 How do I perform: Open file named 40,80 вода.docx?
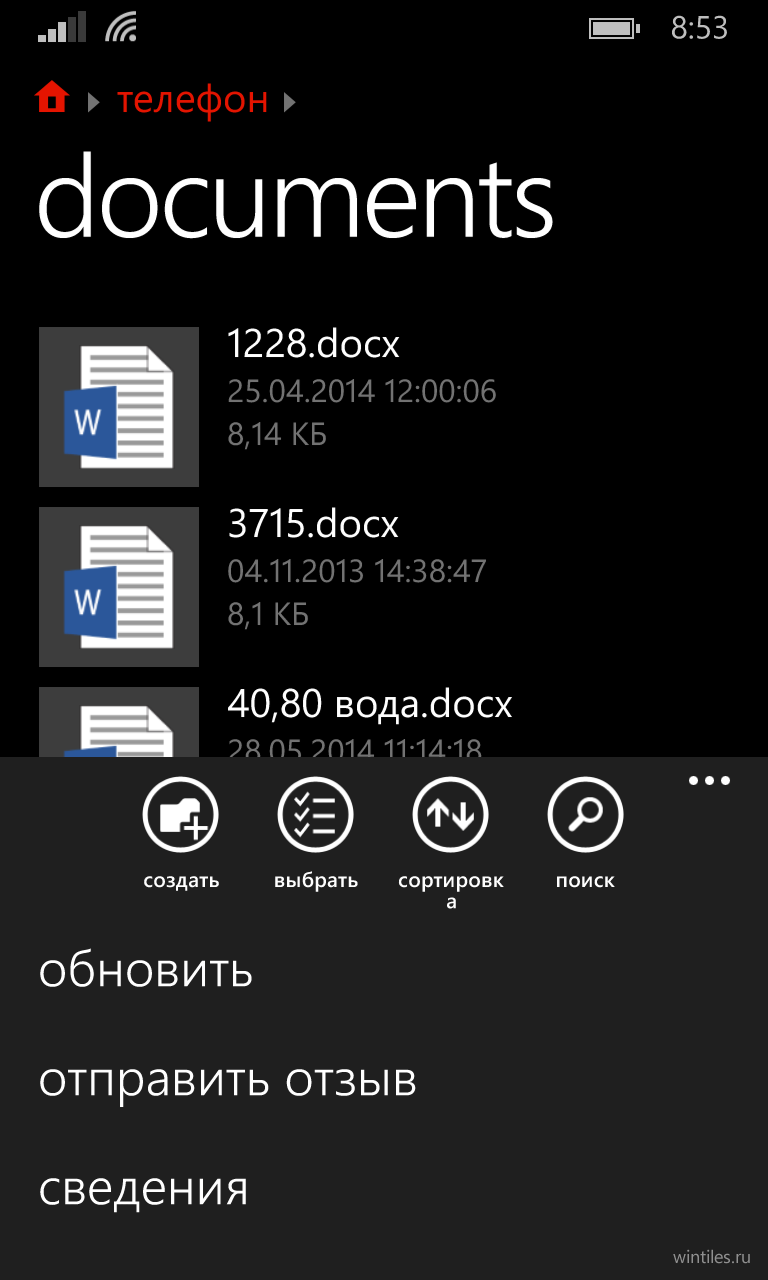370,704
